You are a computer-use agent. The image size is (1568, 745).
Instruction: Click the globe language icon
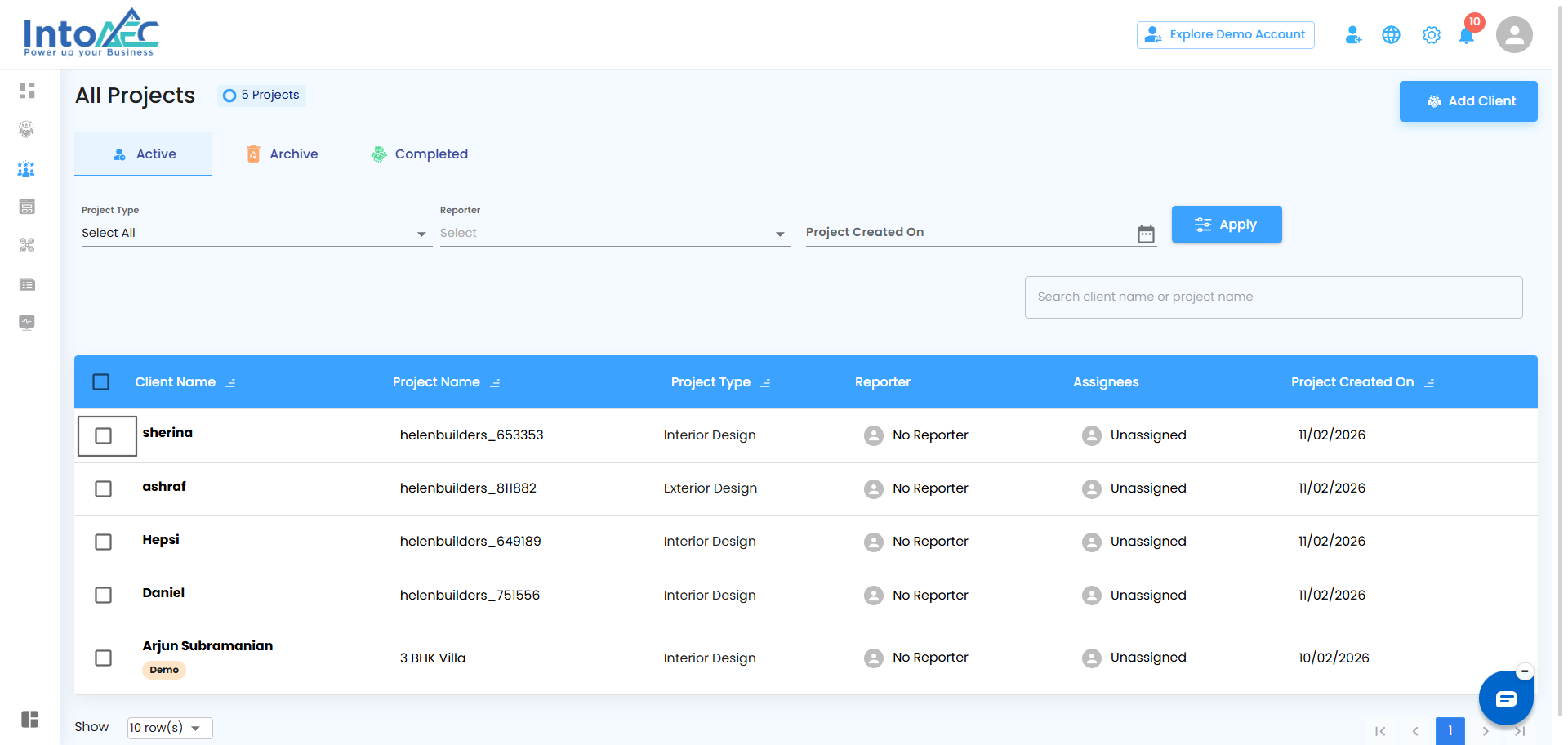(1391, 35)
